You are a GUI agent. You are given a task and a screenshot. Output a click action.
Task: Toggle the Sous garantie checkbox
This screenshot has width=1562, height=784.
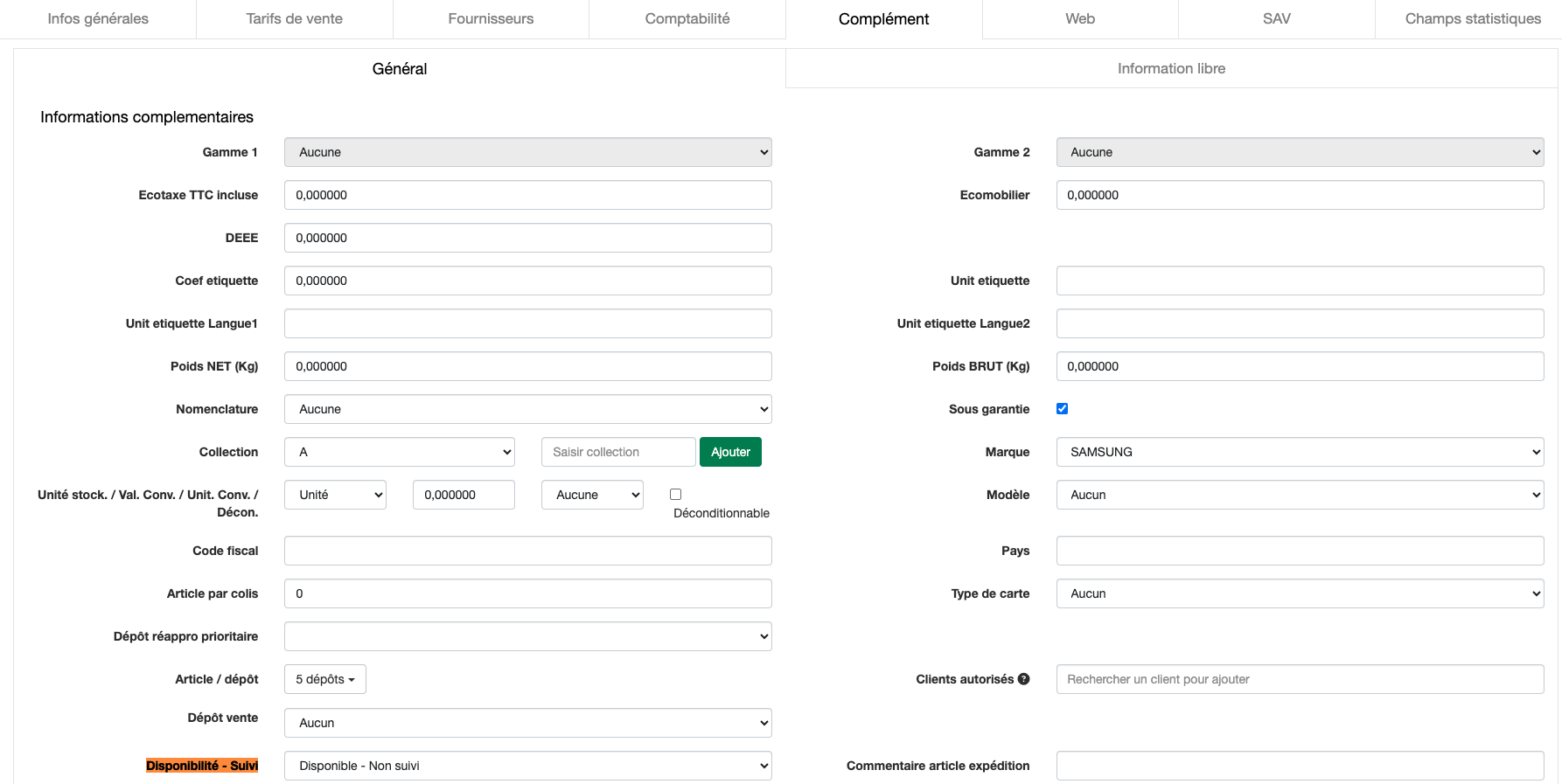click(1062, 409)
